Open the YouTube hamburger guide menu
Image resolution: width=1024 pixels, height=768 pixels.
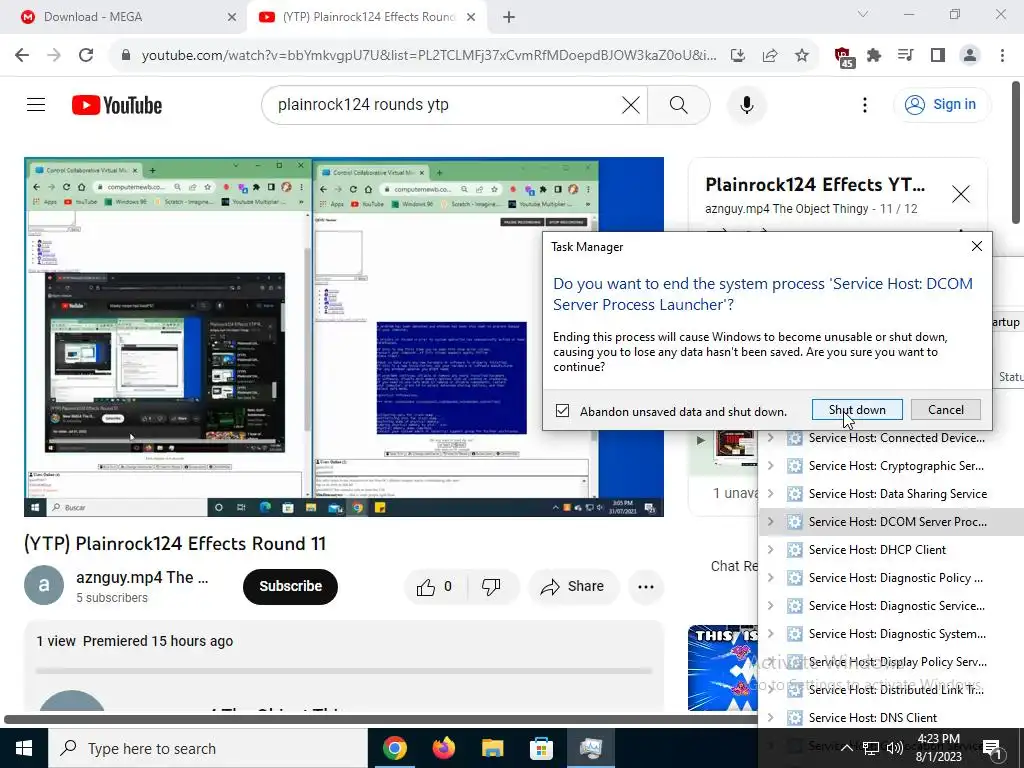pos(36,104)
